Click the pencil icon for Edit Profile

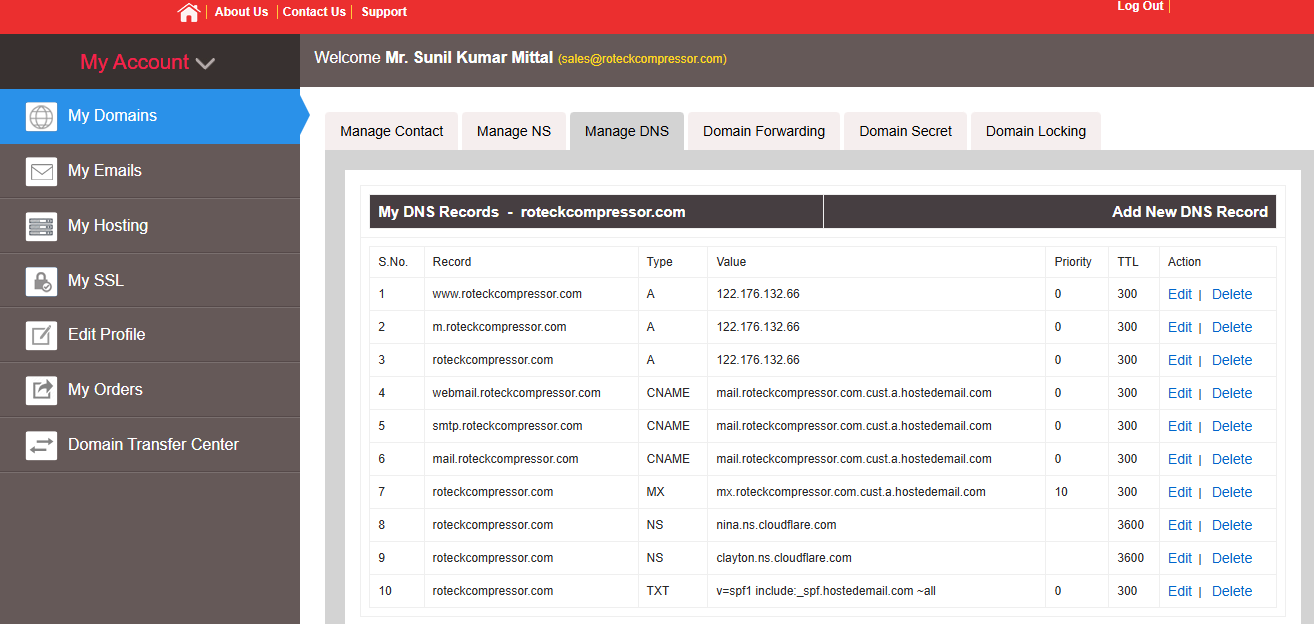[41, 335]
